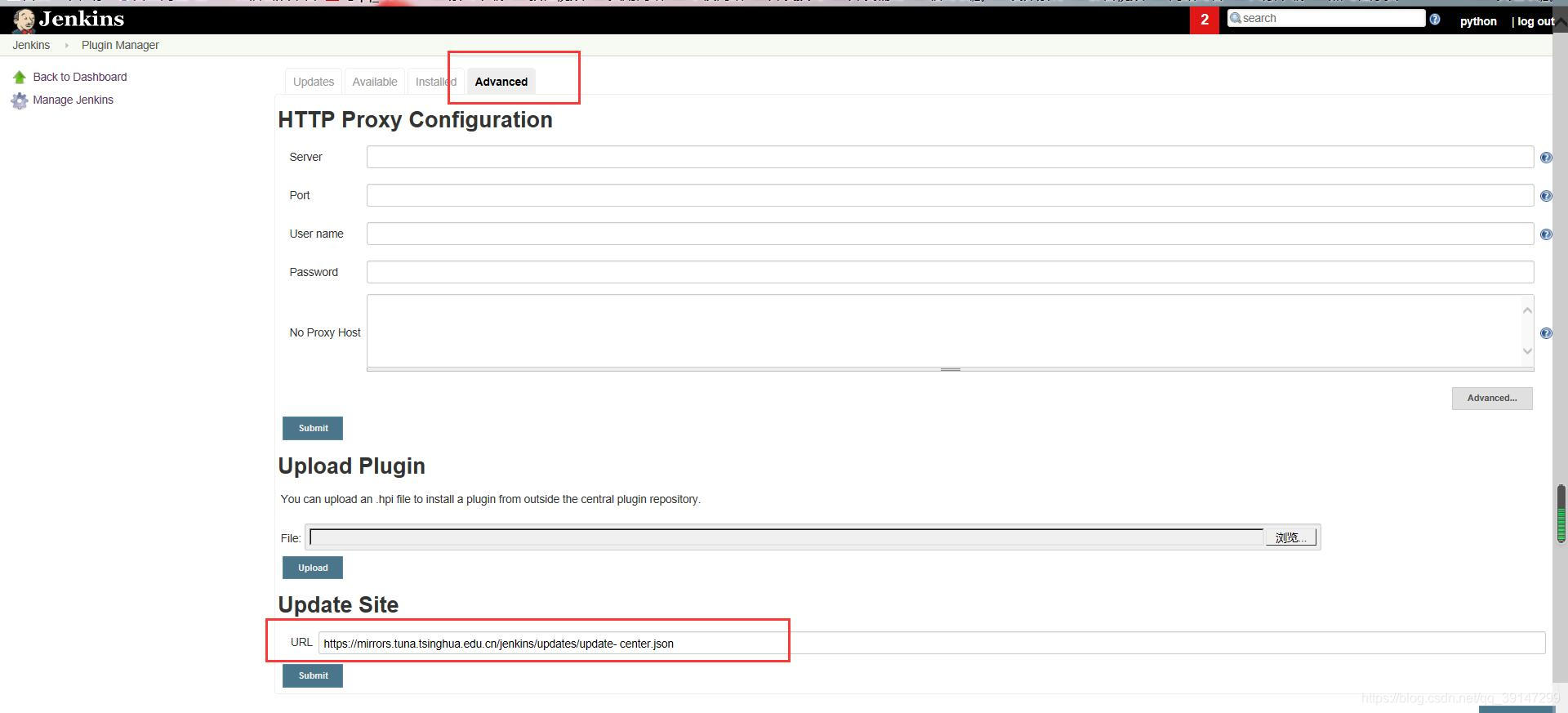1568x713 pixels.
Task: Click Back to Dashboard link
Action: (80, 77)
